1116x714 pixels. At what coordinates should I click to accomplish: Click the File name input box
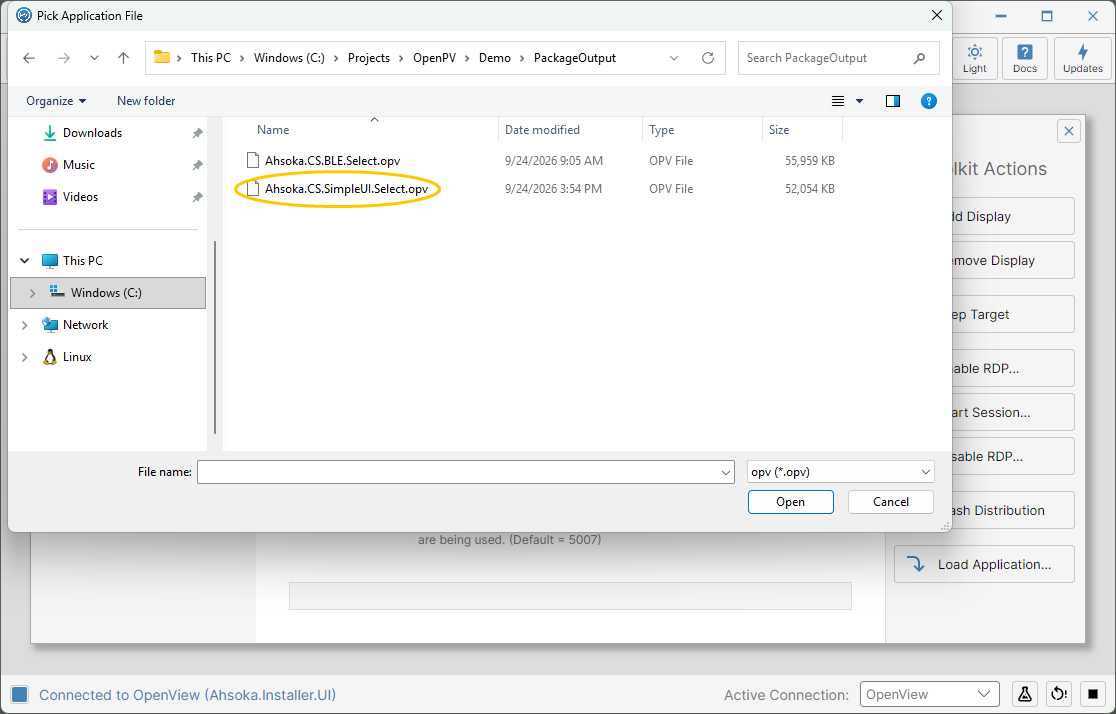coord(458,472)
